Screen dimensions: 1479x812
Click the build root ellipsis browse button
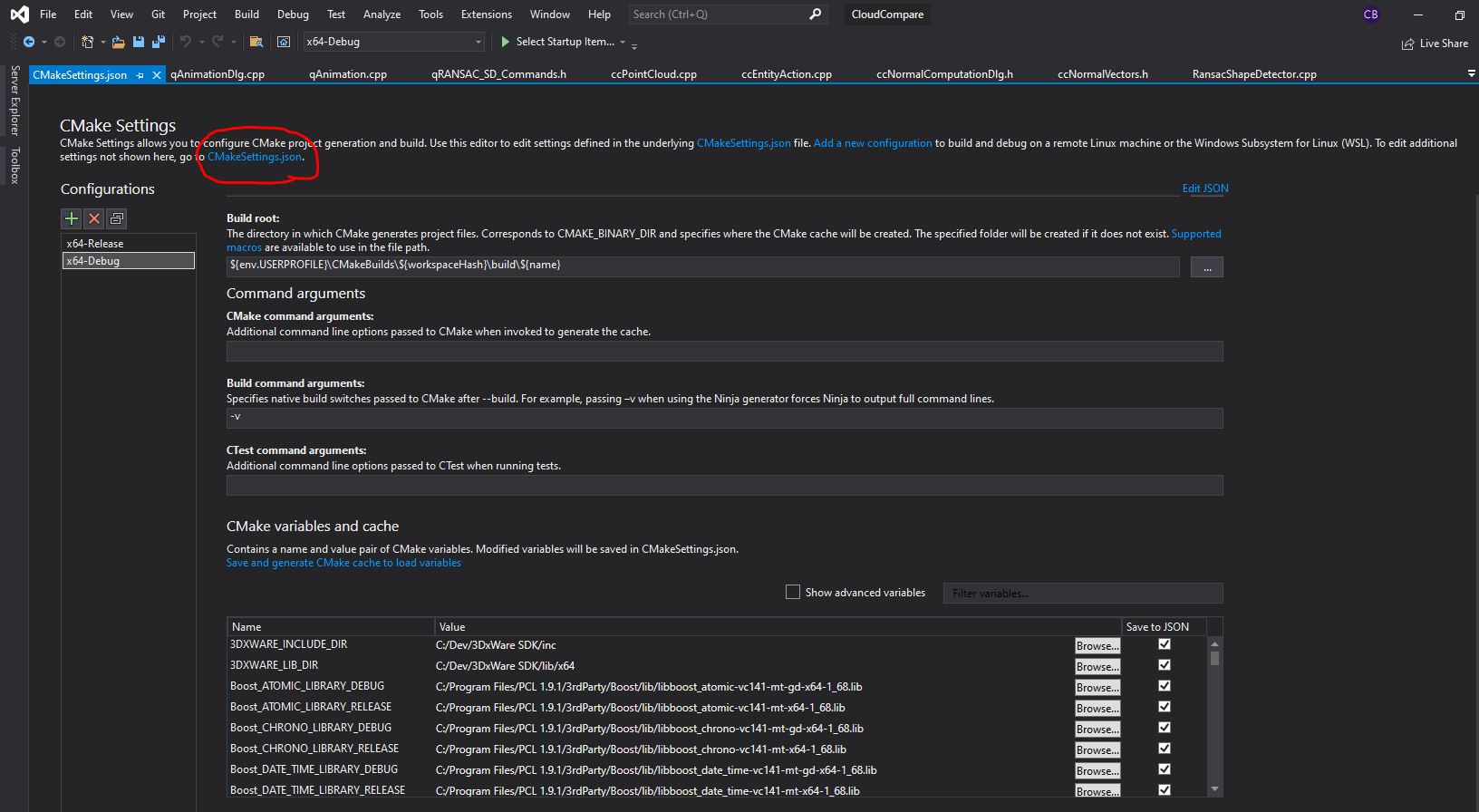coord(1206,266)
